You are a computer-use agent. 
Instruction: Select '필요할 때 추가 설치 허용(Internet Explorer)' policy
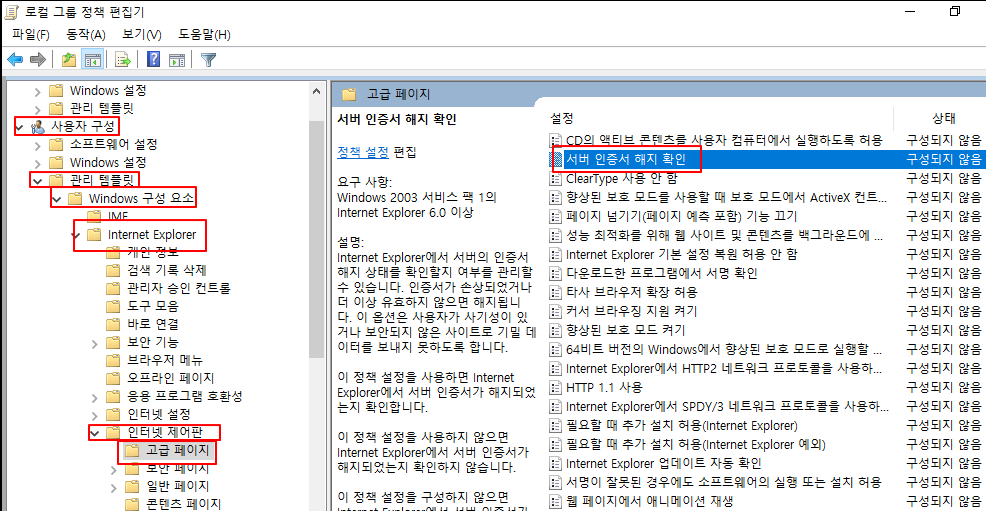[682, 426]
